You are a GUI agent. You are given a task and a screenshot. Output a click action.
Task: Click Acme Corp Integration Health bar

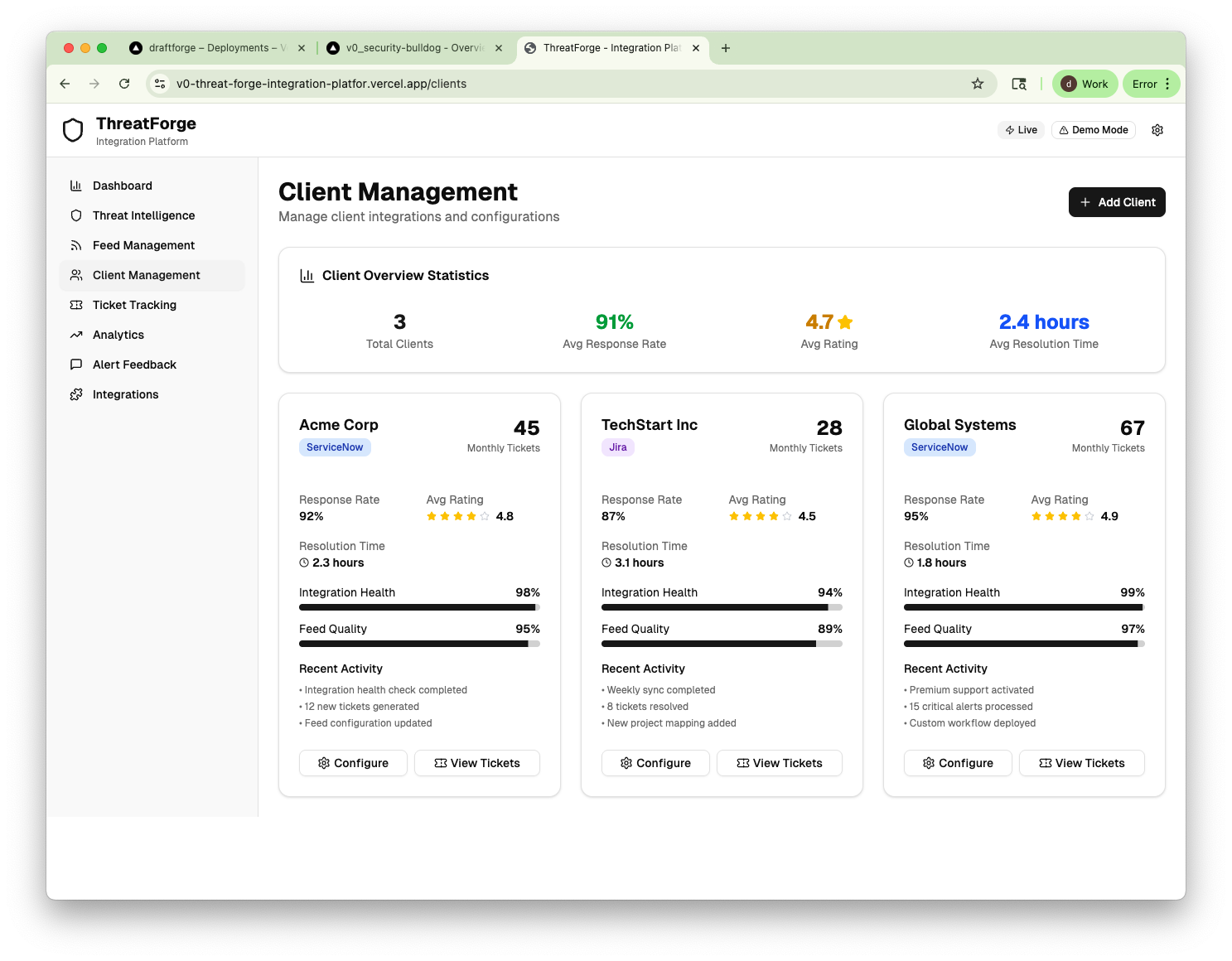pos(419,607)
